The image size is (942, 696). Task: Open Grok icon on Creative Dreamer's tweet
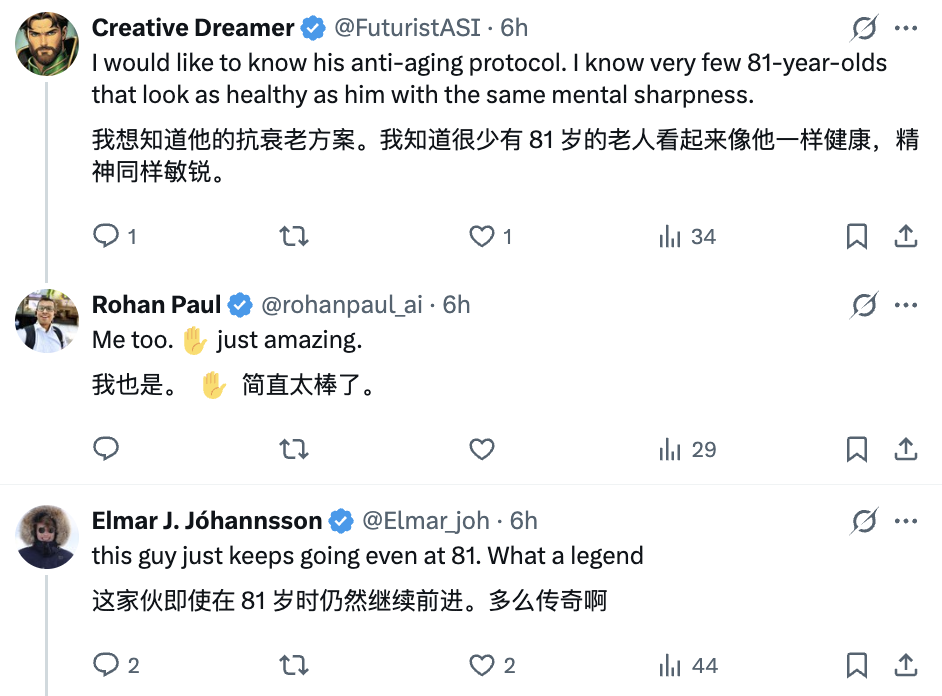864,28
